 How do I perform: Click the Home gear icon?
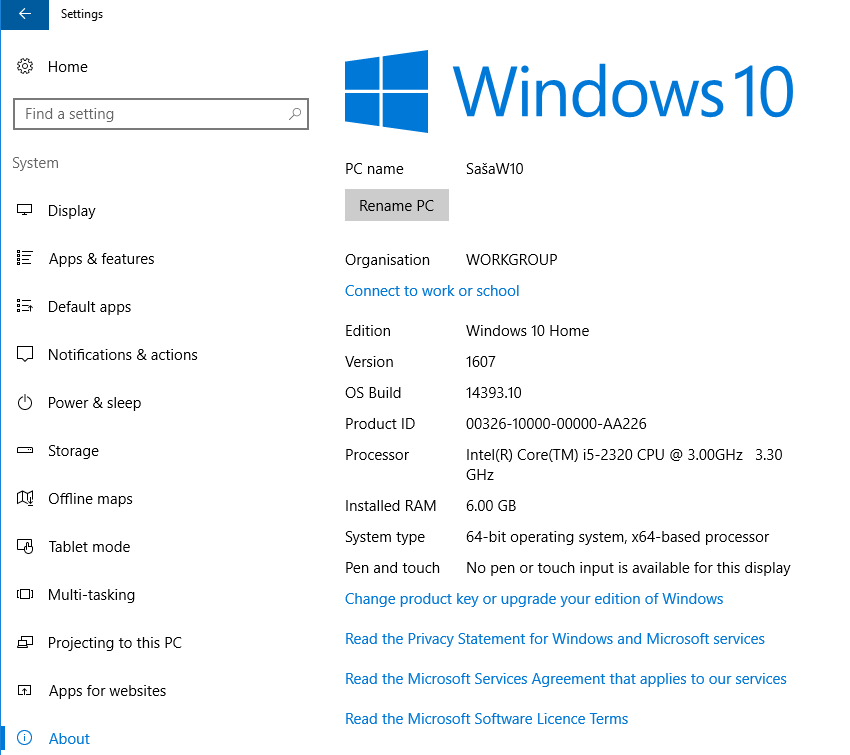point(25,67)
